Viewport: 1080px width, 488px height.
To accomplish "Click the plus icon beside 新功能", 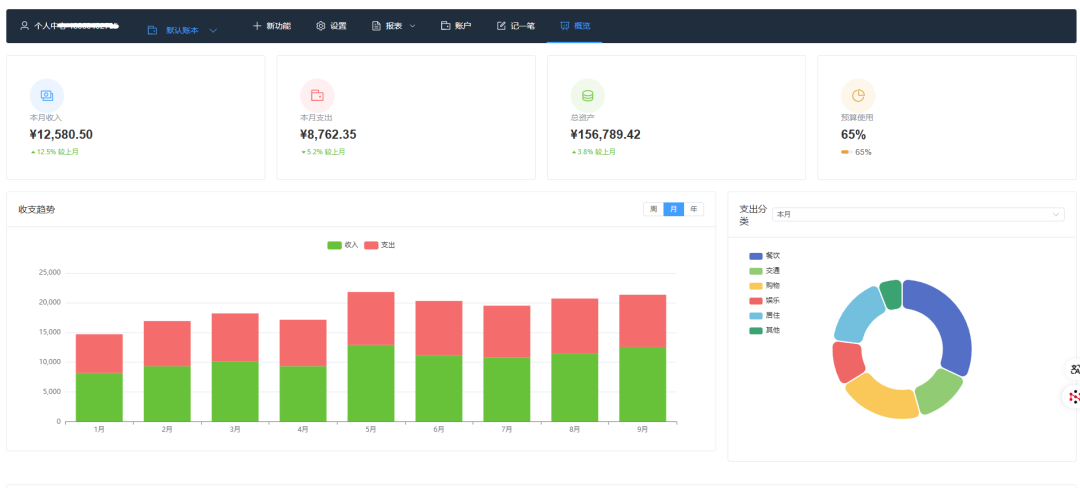I will coord(257,26).
